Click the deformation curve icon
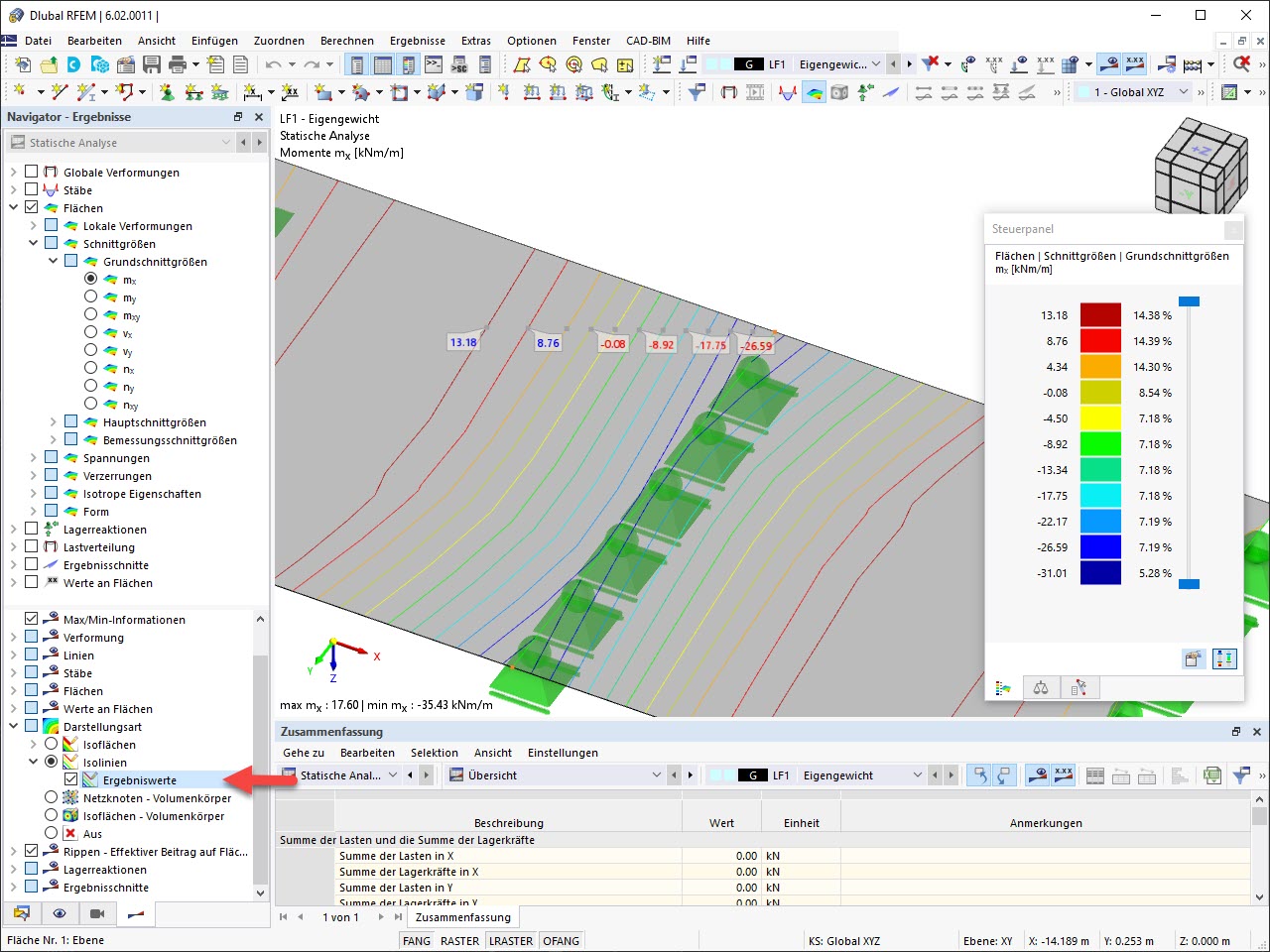Screen dimensions: 1270x952 (x=788, y=92)
